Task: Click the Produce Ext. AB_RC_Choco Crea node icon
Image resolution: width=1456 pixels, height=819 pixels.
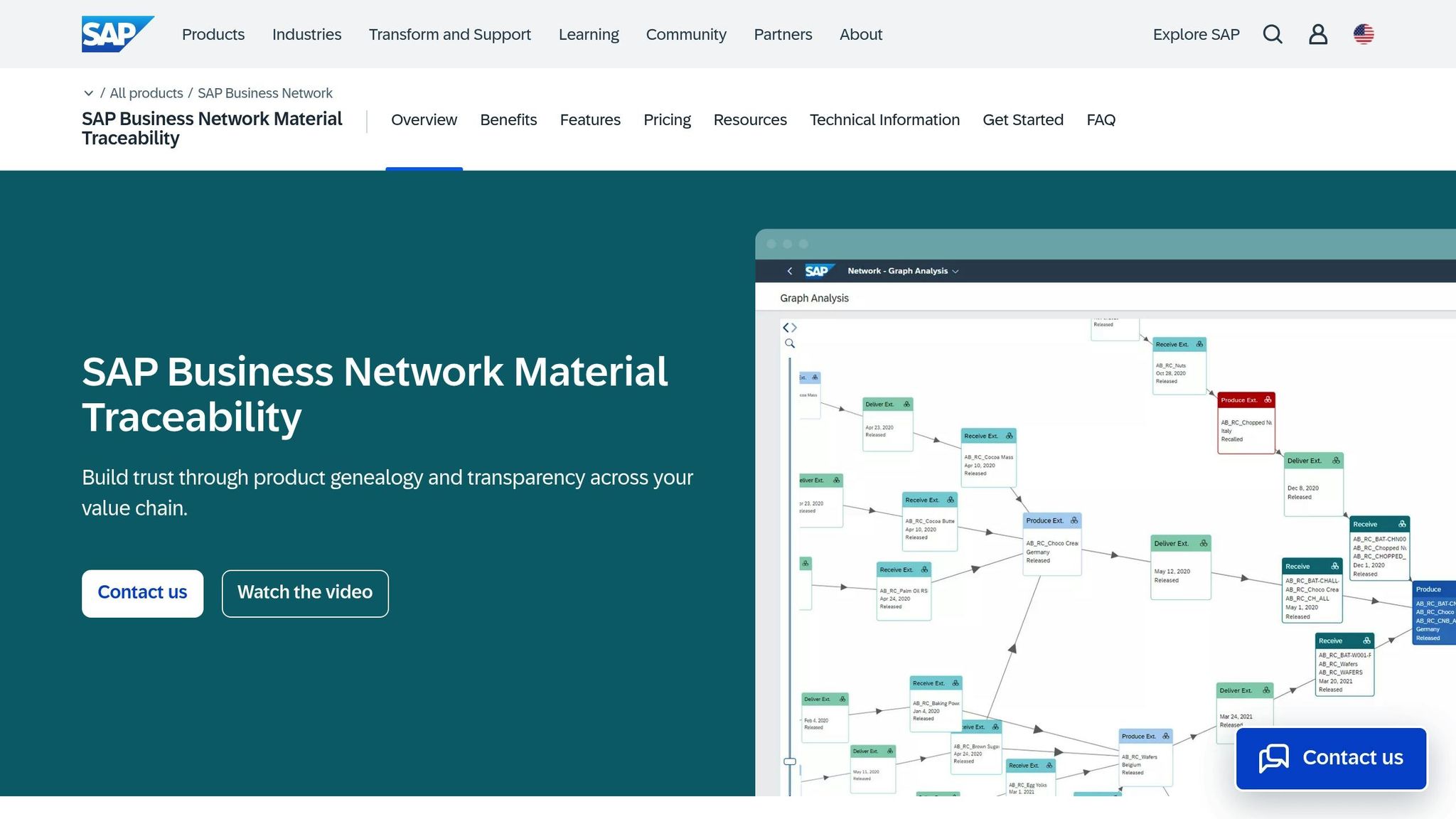Action: coord(1074,520)
